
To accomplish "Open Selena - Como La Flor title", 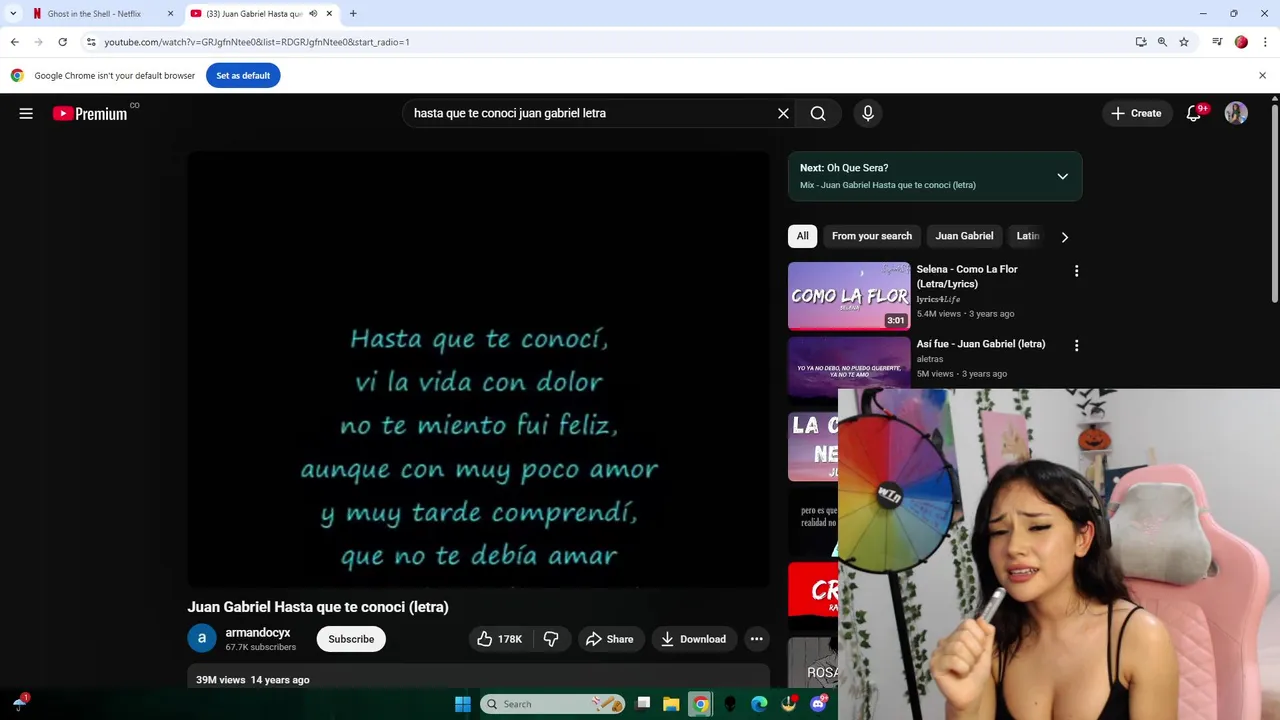I will pyautogui.click(x=967, y=277).
